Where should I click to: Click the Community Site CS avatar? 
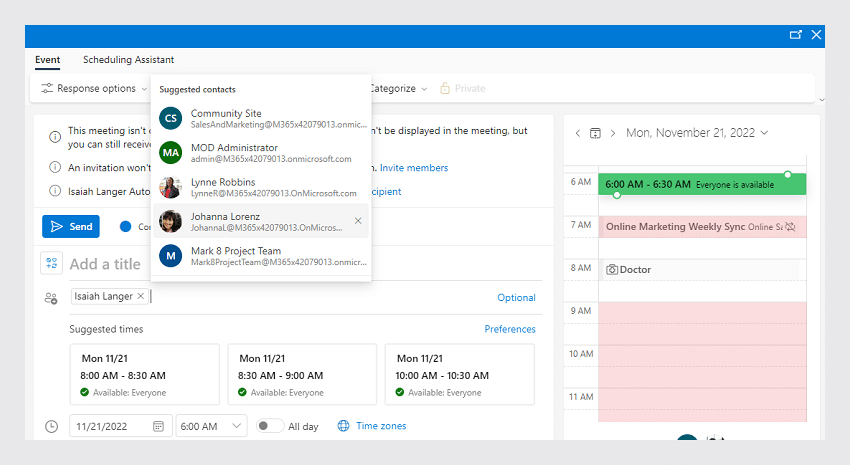pyautogui.click(x=170, y=118)
